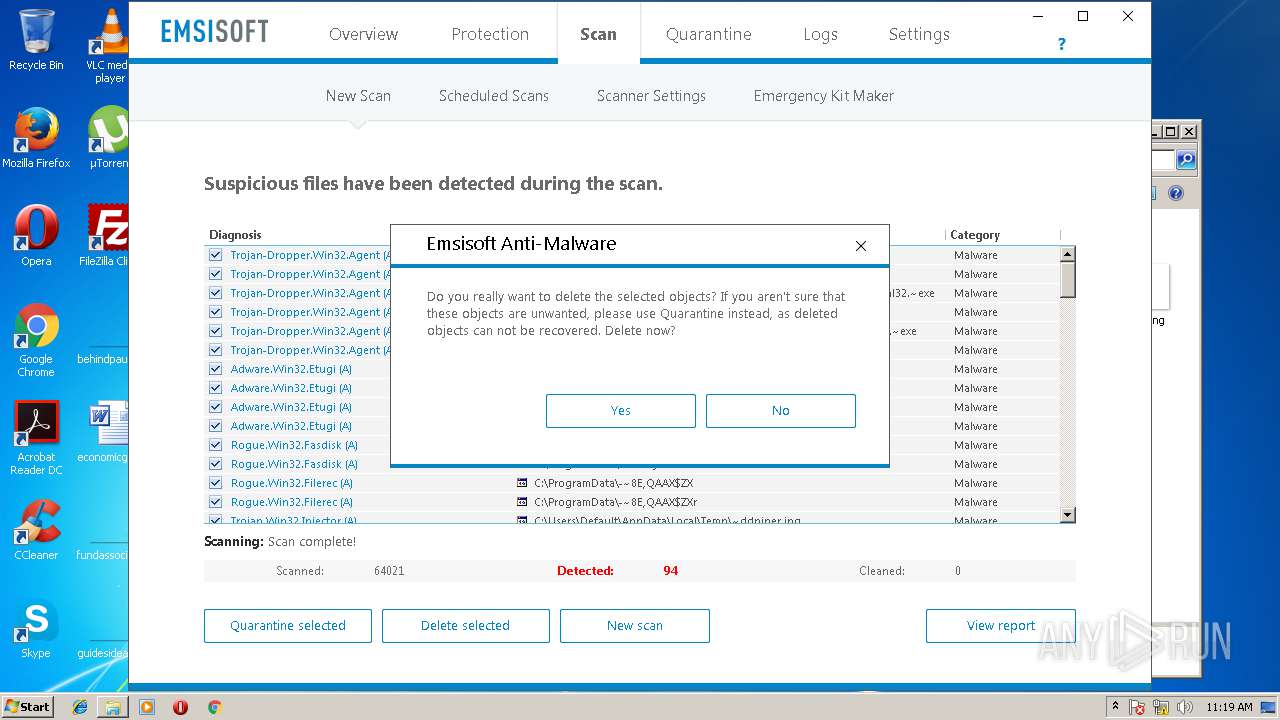Maximize the background window
Image resolution: width=1280 pixels, height=720 pixels.
coord(1172,131)
